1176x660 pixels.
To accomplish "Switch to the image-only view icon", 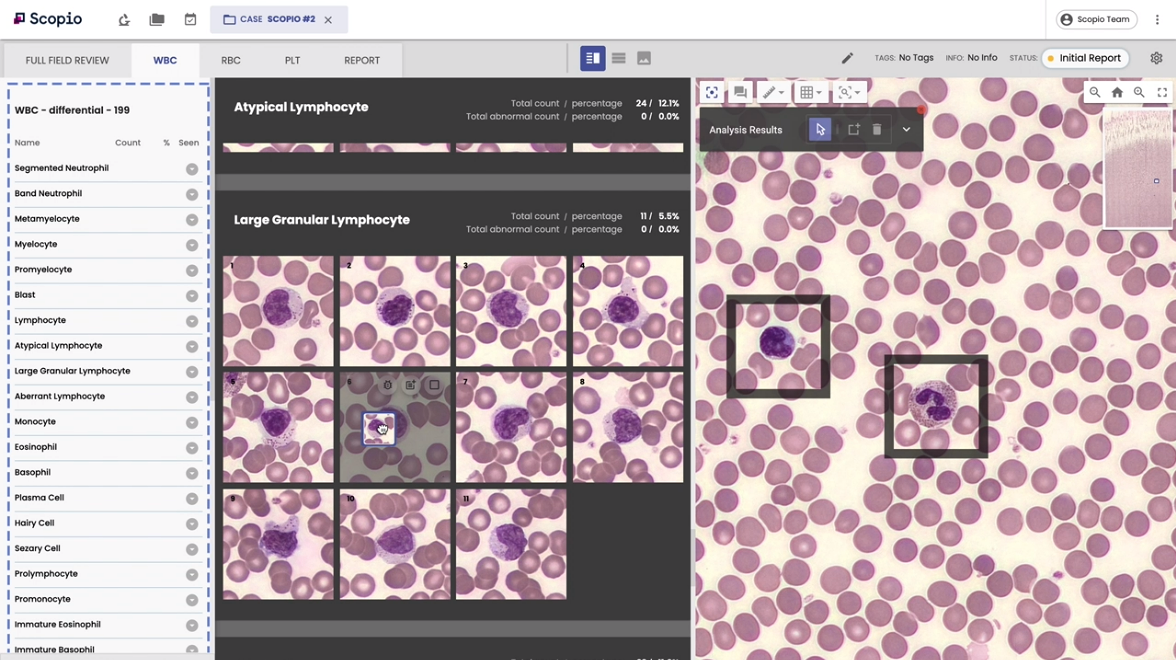I will pos(644,58).
